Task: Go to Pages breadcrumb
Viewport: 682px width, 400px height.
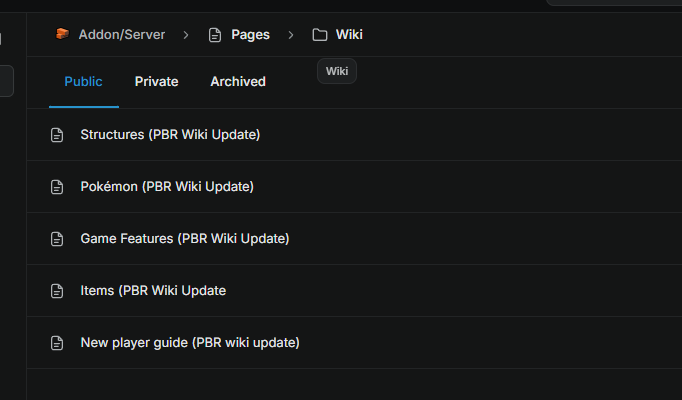Action: tap(251, 34)
